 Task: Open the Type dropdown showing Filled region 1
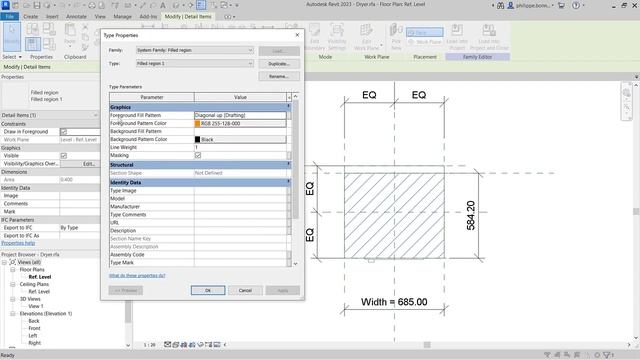click(x=195, y=64)
